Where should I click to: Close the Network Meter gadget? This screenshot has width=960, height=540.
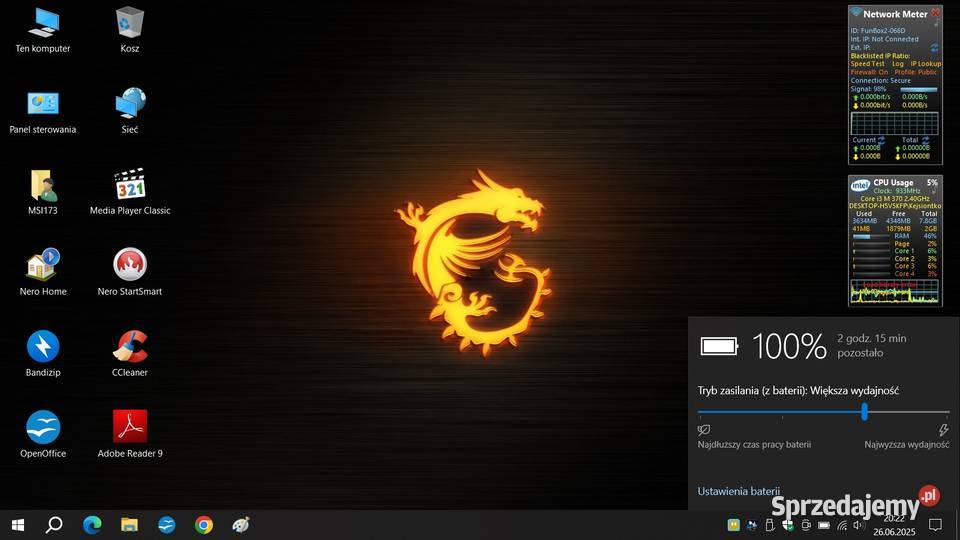[936, 12]
